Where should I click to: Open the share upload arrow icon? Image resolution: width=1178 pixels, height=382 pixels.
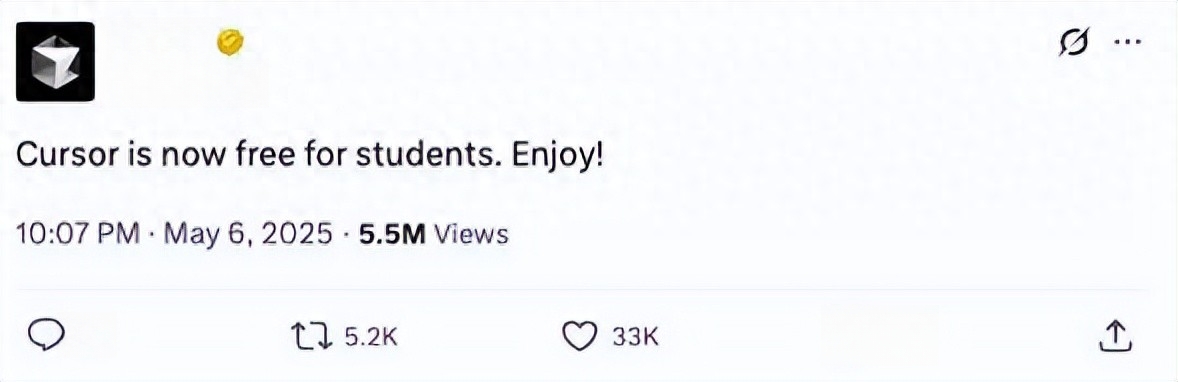(1115, 336)
